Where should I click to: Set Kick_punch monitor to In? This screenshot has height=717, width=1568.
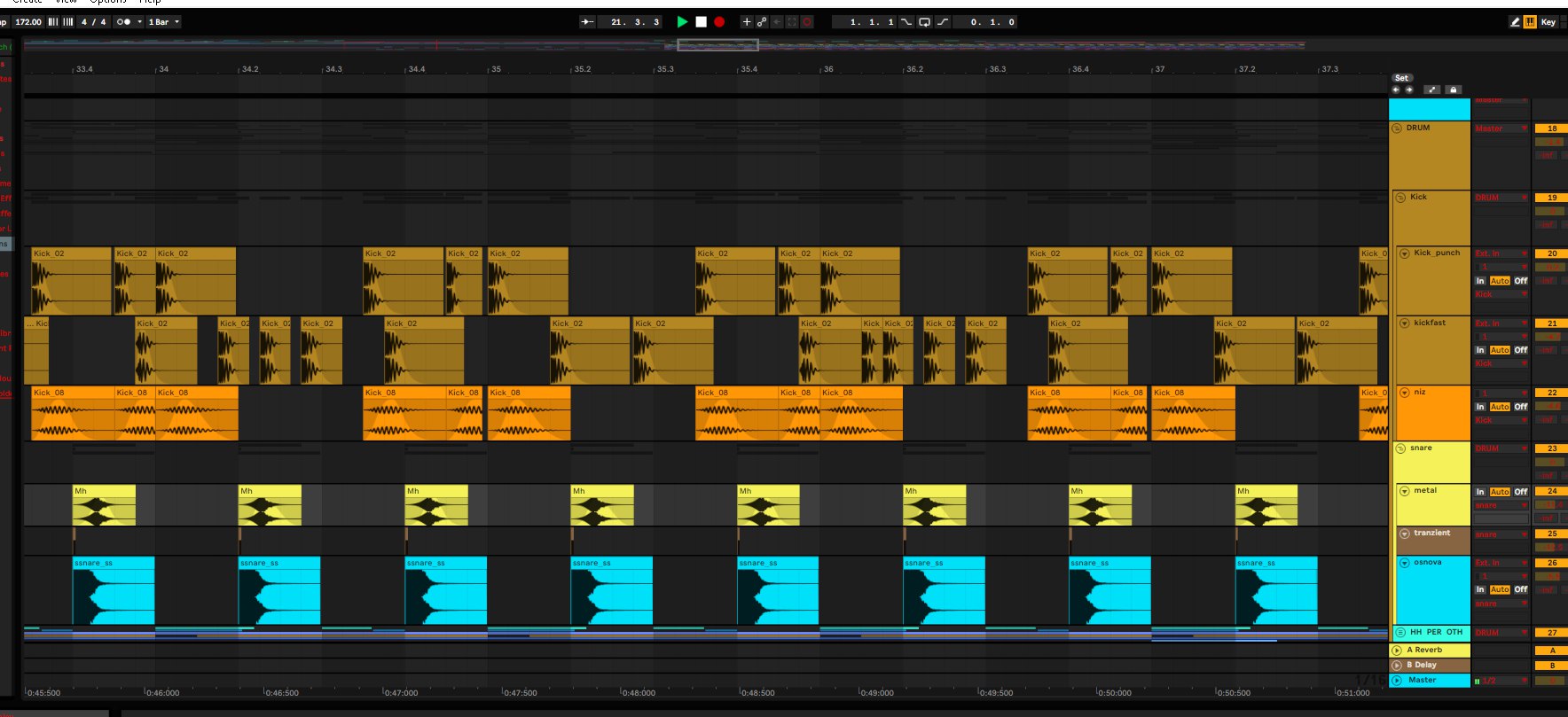point(1480,281)
